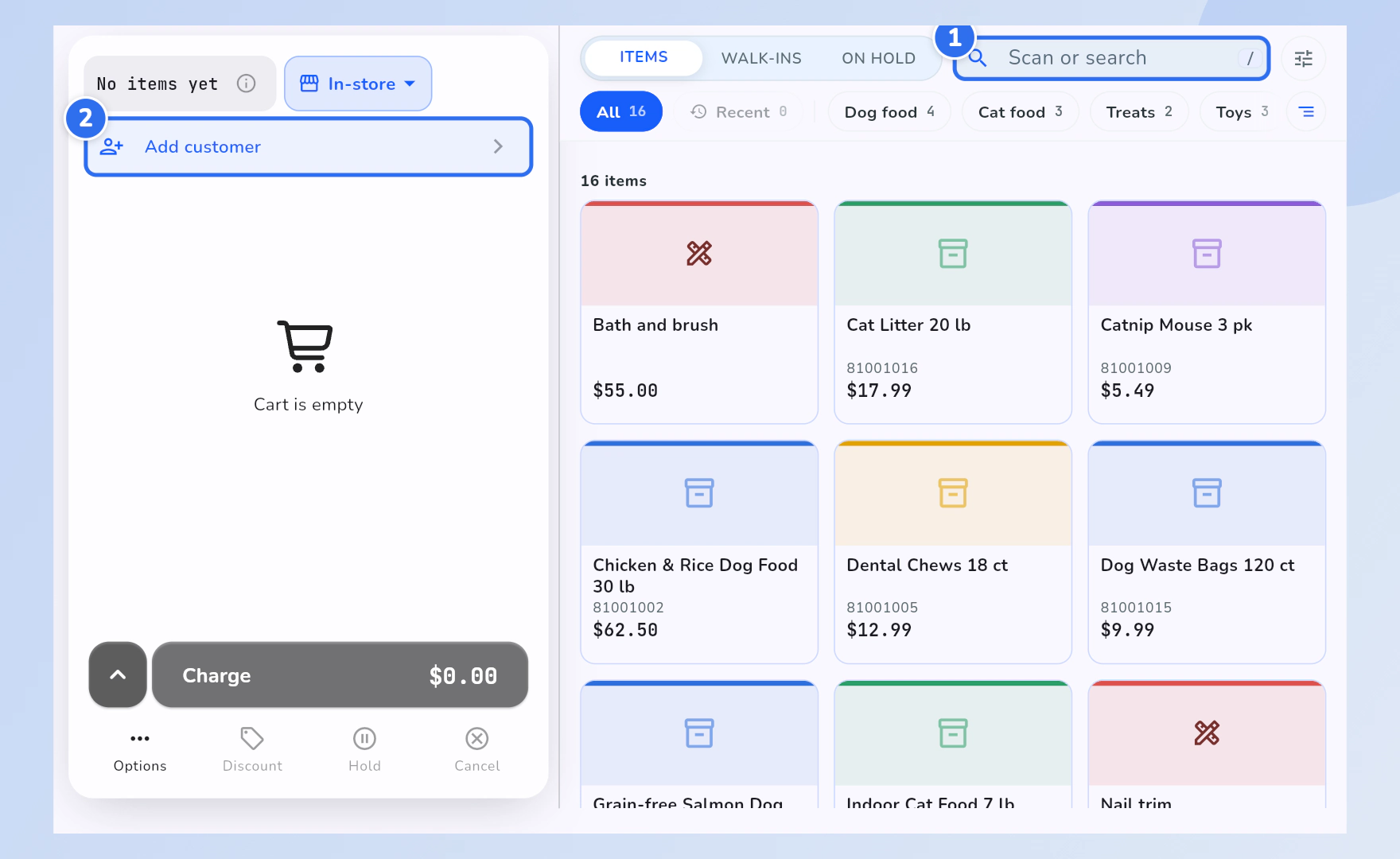1400x859 pixels.
Task: Switch to the ON HOLD tab
Action: tap(878, 58)
